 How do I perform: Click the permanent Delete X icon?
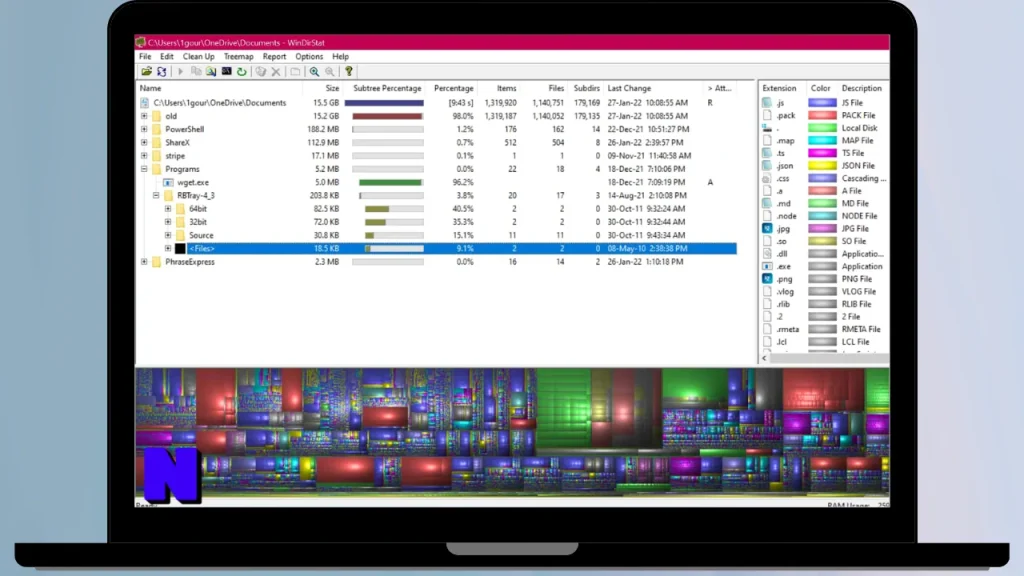276,72
